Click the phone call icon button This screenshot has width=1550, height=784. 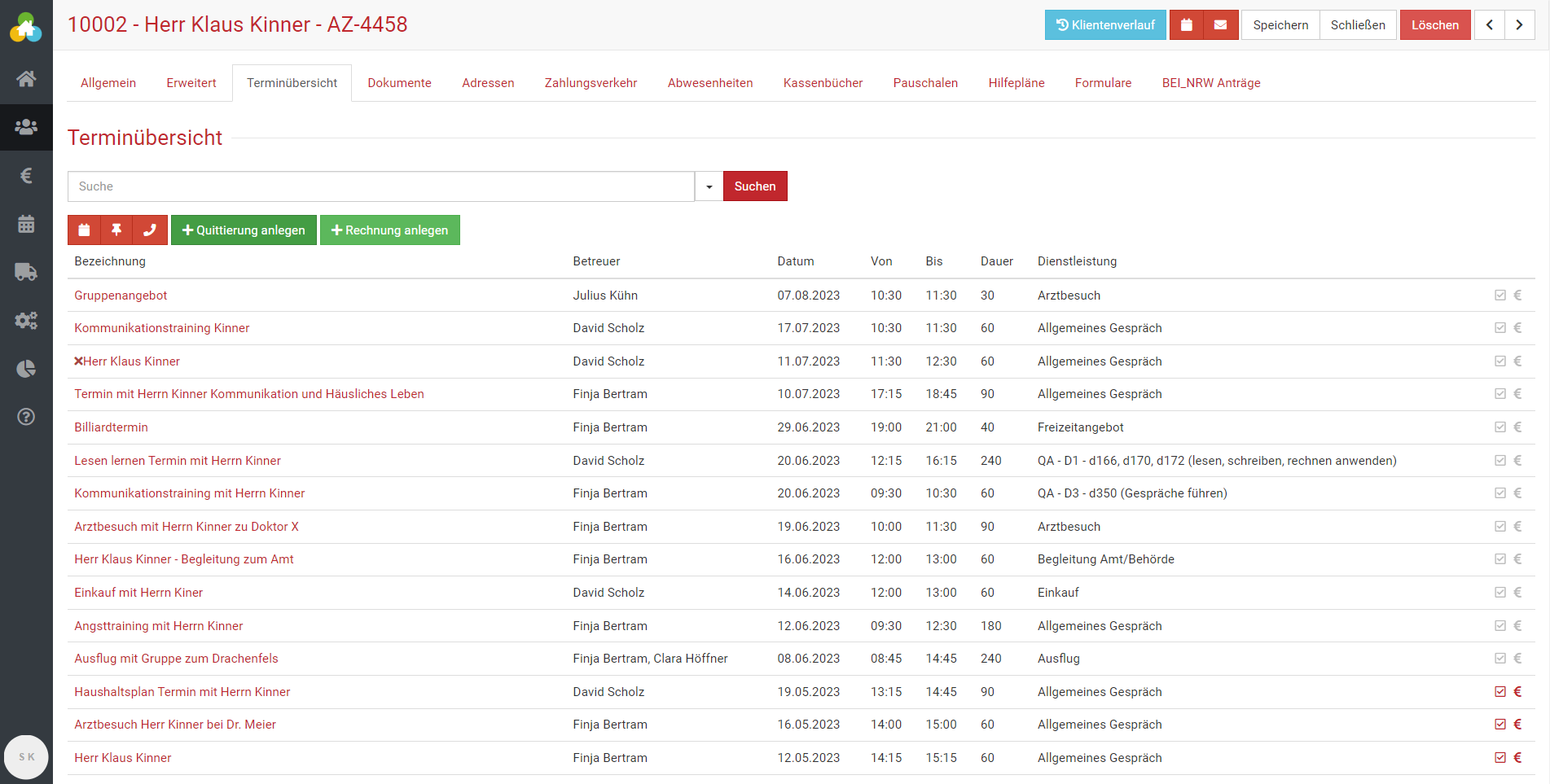click(150, 230)
